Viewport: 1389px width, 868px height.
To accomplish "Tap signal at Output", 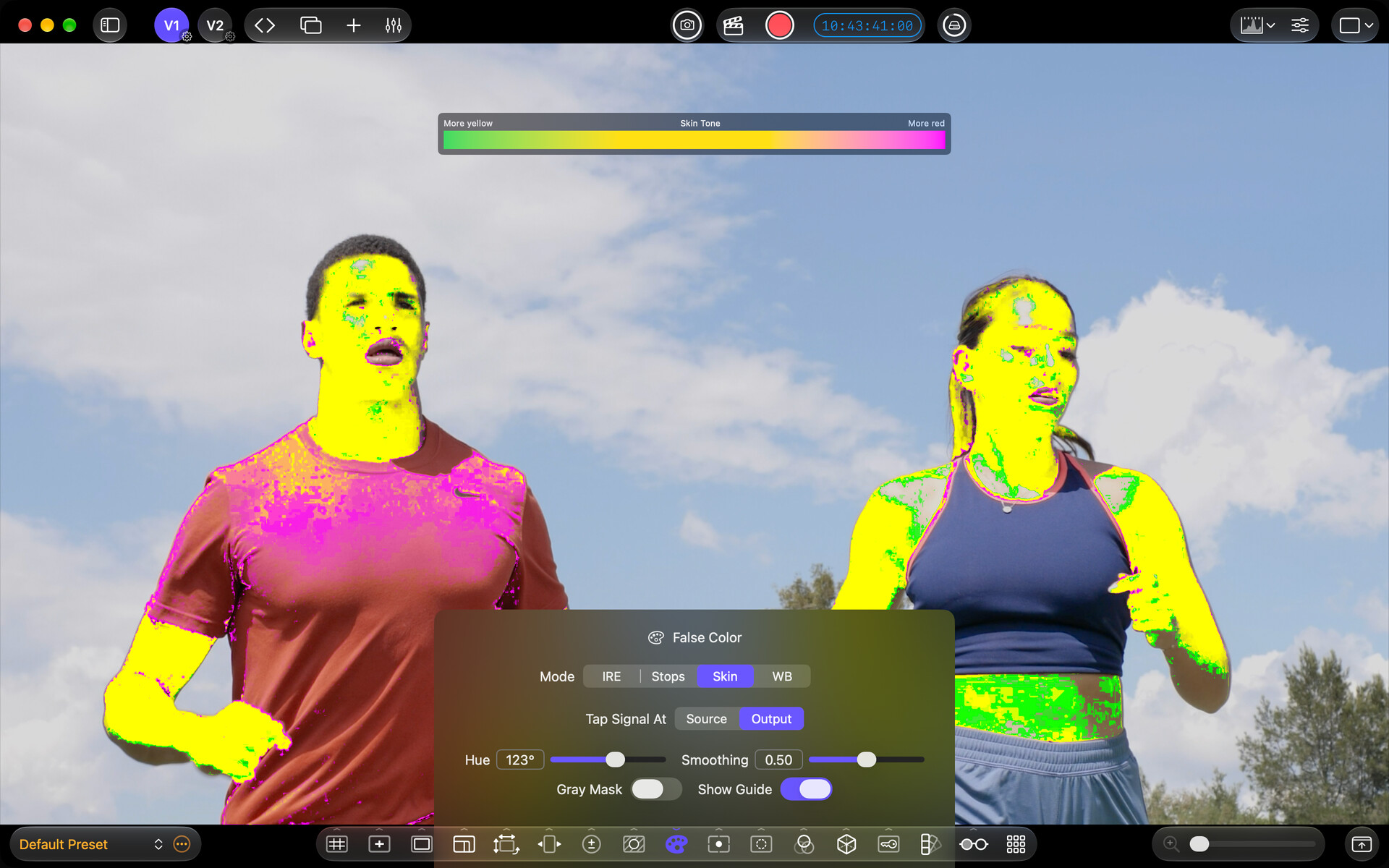I will [x=771, y=719].
